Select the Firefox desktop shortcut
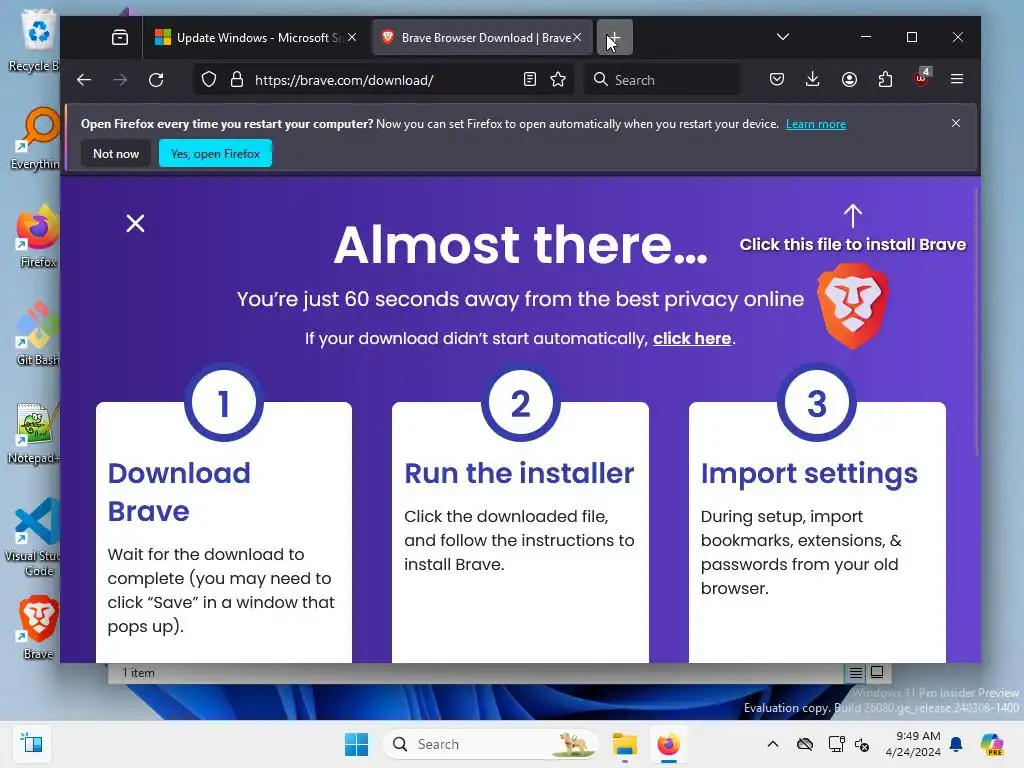1024x768 pixels. pos(37,236)
